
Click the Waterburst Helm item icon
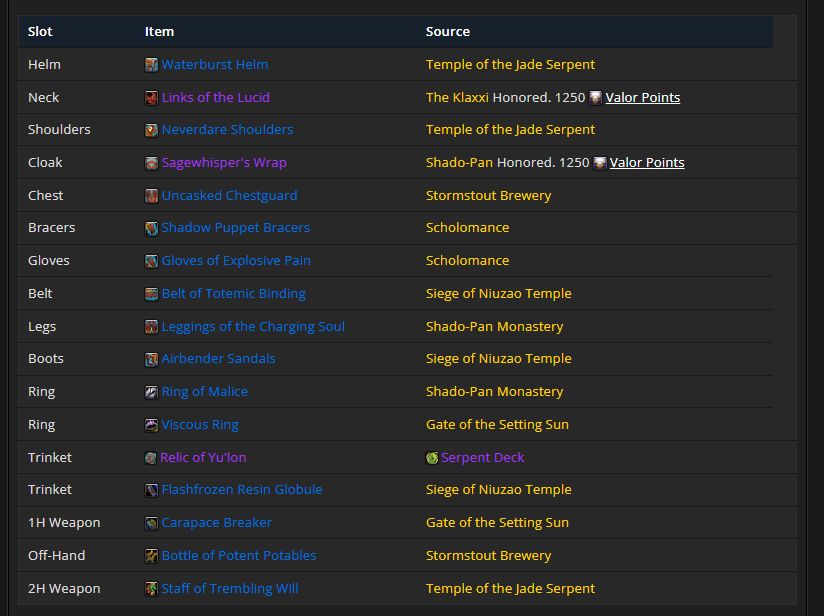(151, 65)
